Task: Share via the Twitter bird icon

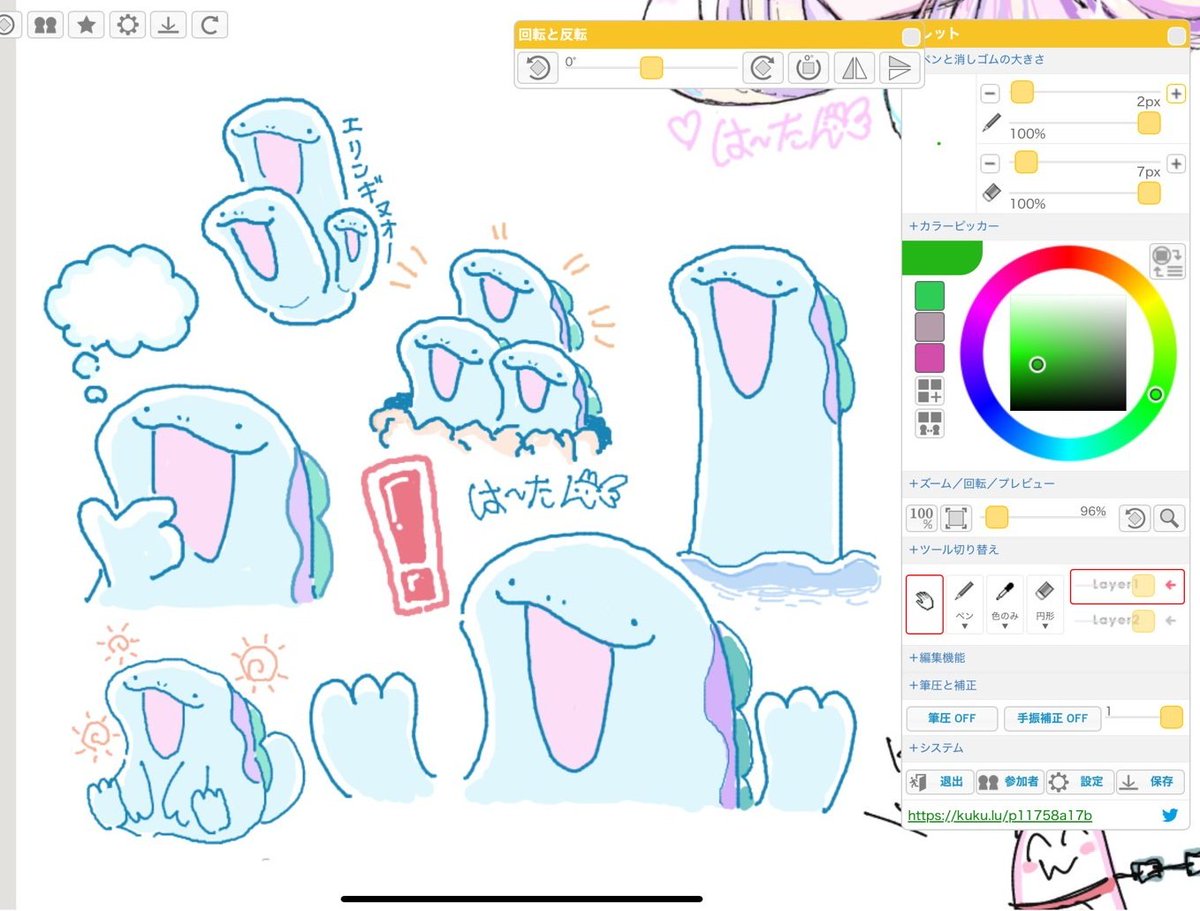Action: tap(1170, 816)
